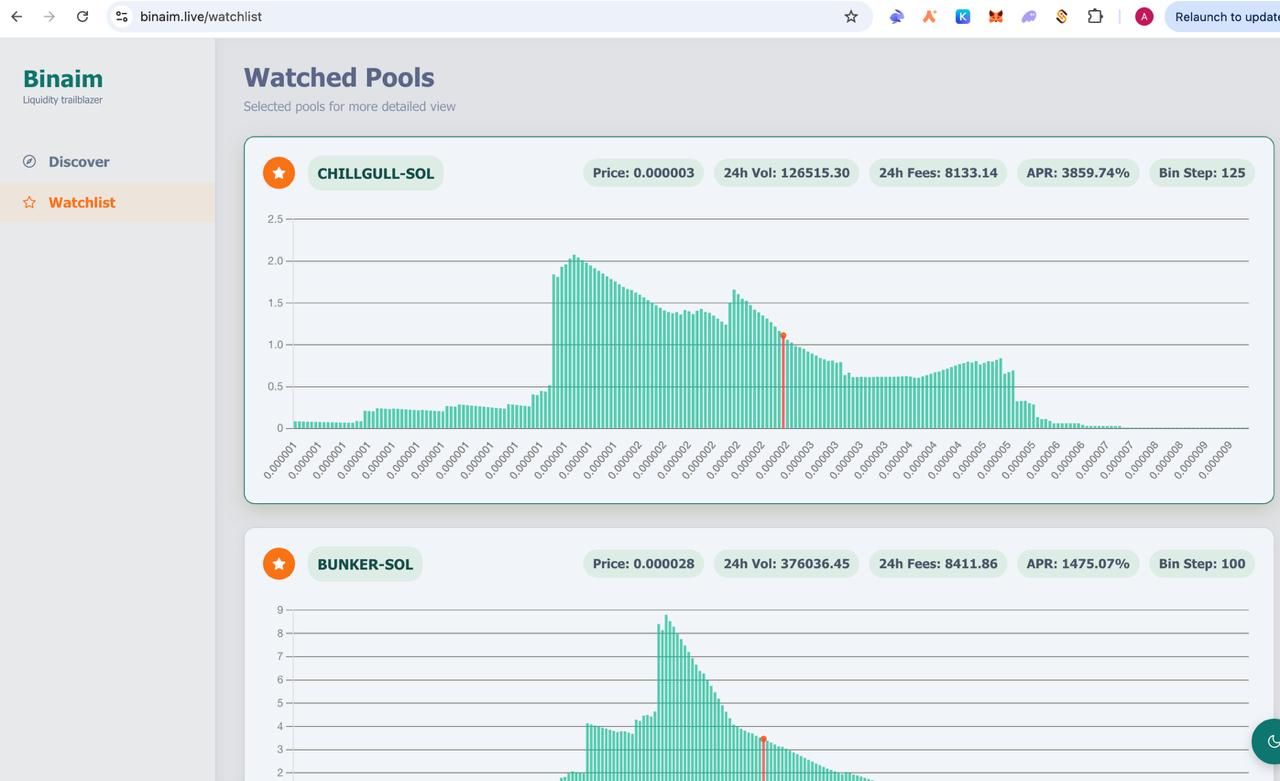Viewport: 1280px width, 781px height.
Task: Open the purple cloud extension icon
Action: pyautogui.click(x=1028, y=17)
